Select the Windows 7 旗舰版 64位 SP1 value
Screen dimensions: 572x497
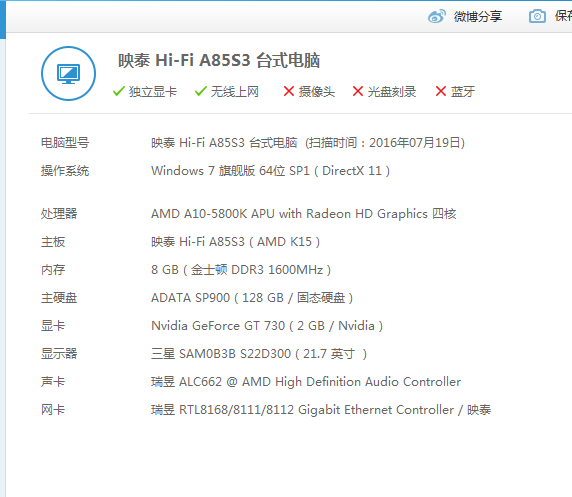(270, 170)
